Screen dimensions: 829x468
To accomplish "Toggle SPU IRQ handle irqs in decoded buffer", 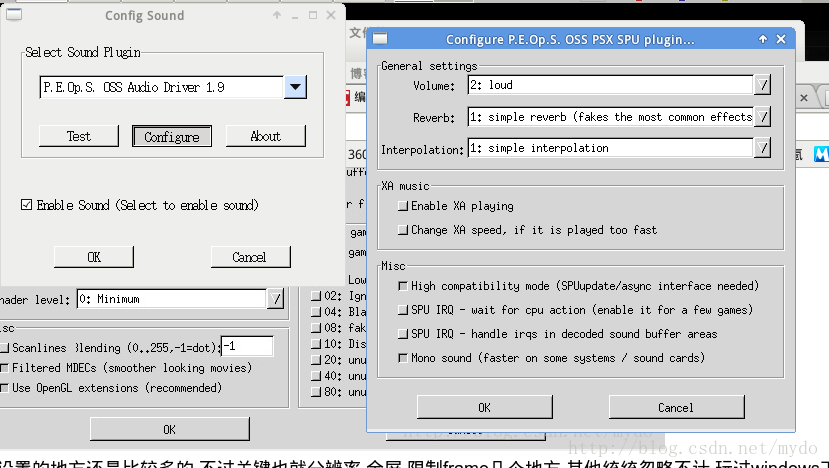I will point(403,334).
